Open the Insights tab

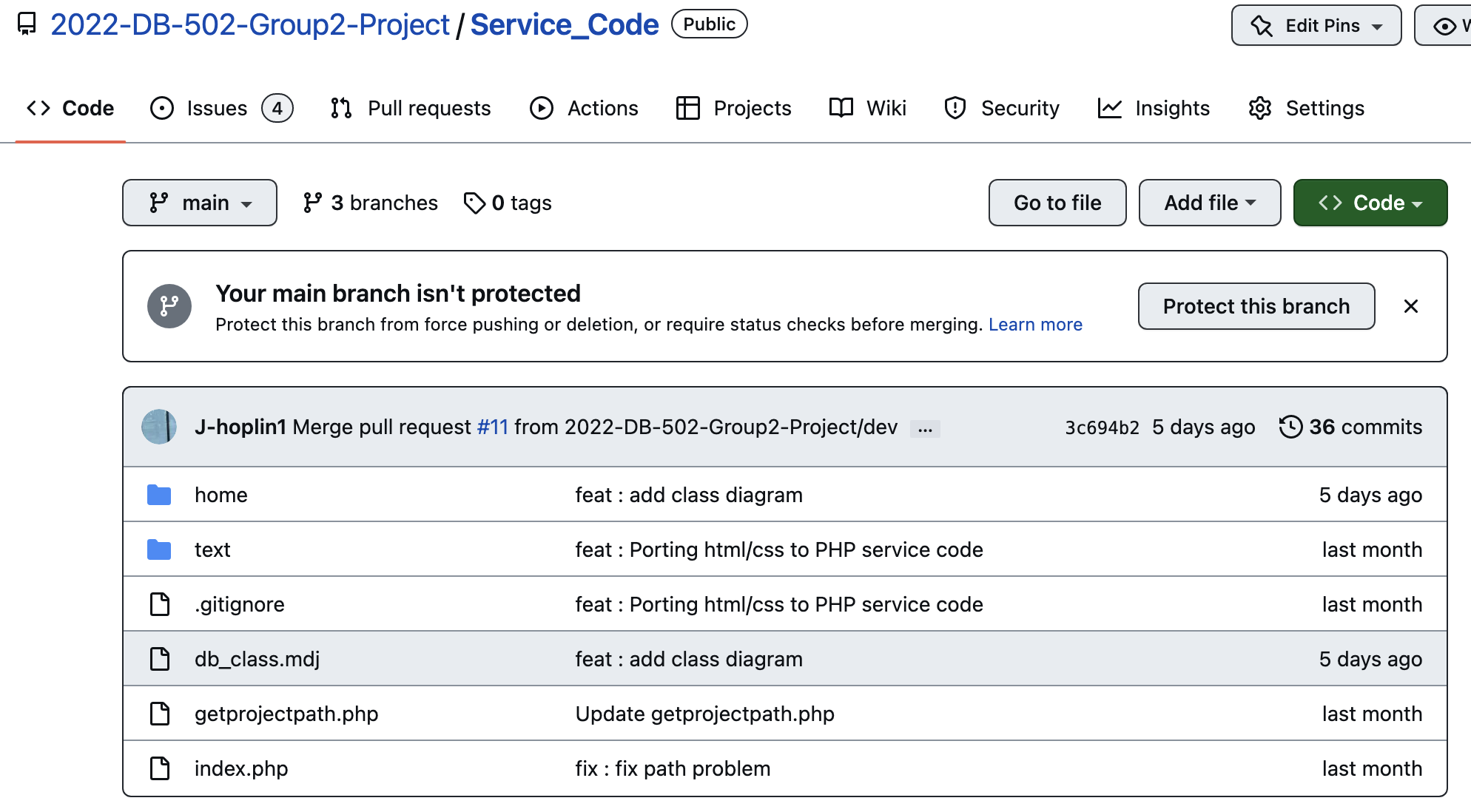pos(1154,108)
